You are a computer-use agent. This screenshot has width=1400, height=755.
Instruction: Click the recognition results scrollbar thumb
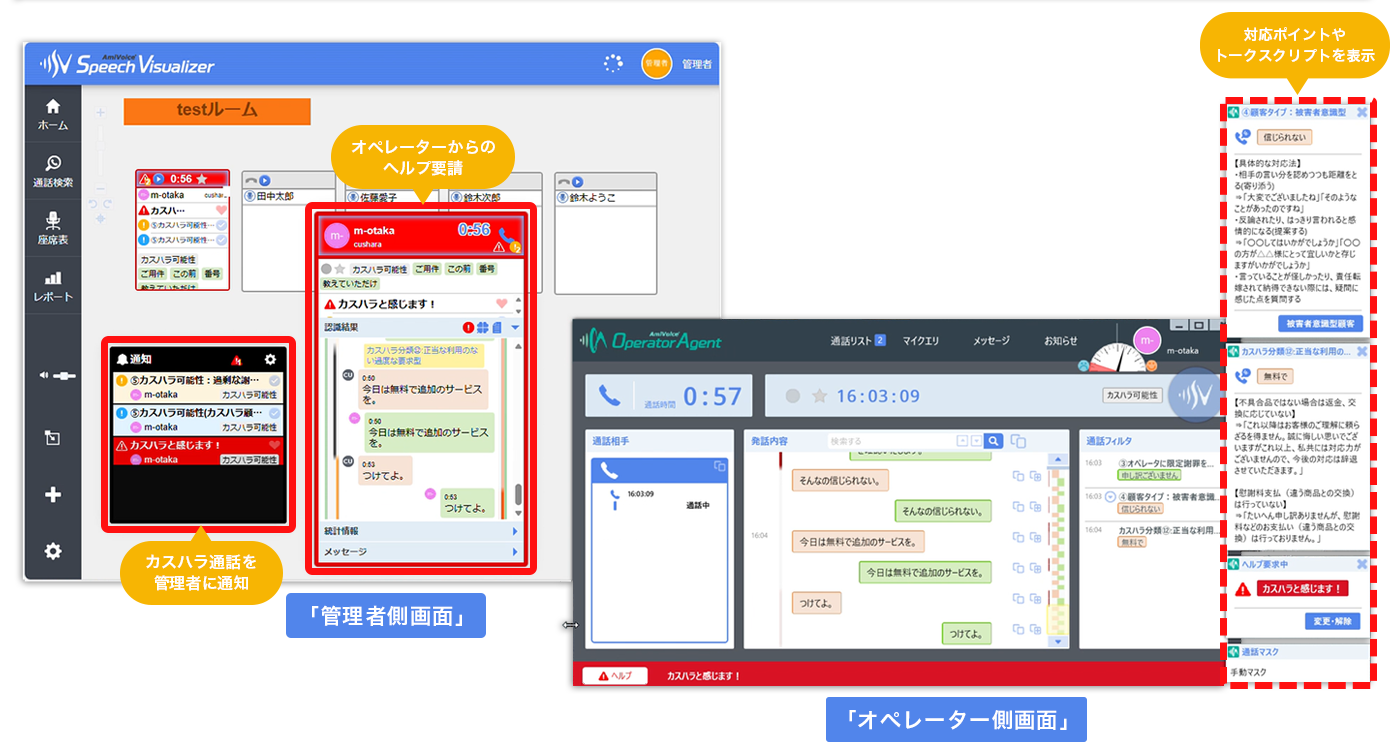tap(518, 494)
